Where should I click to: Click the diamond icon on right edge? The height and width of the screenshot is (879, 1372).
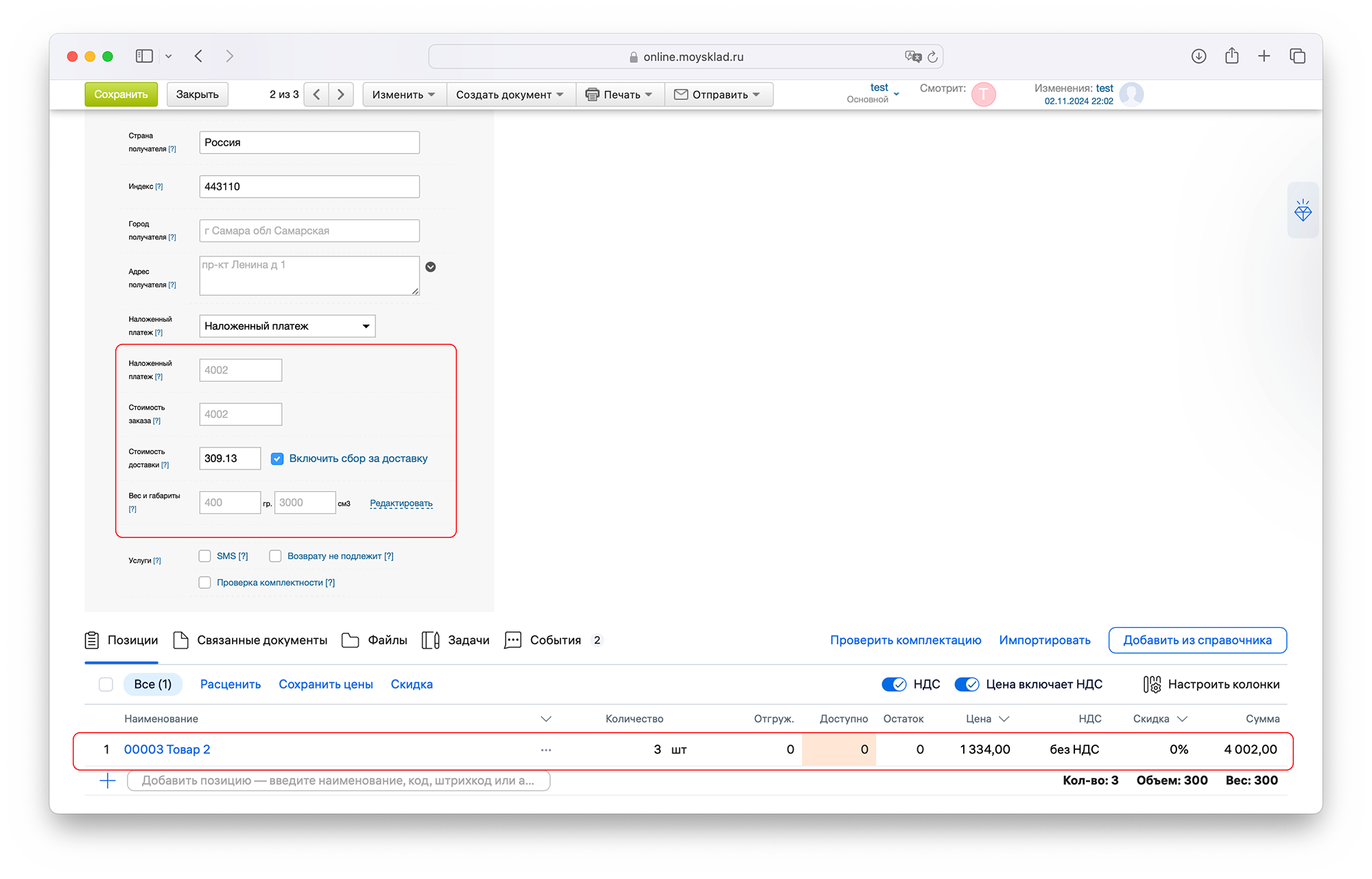pos(1302,211)
